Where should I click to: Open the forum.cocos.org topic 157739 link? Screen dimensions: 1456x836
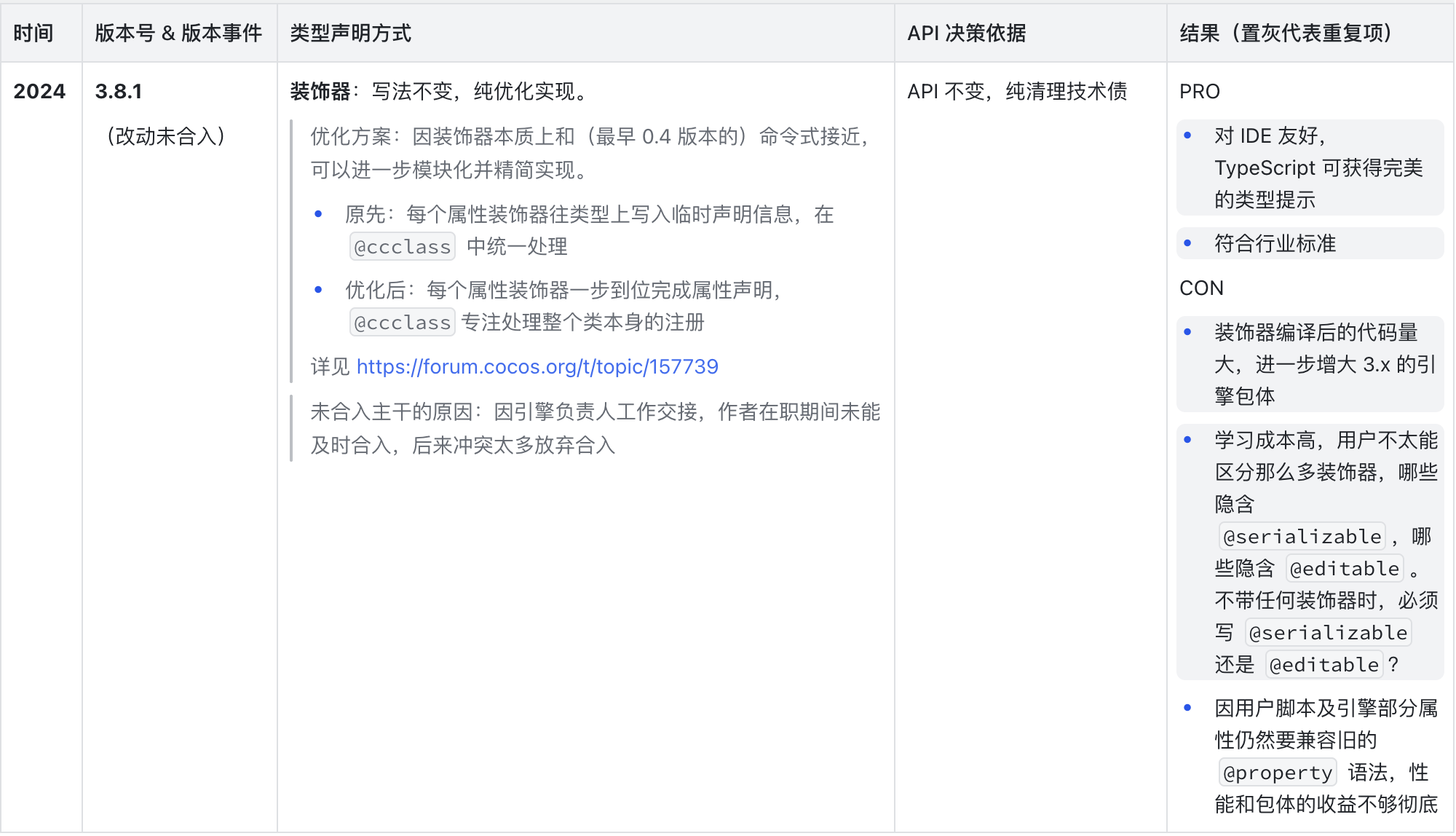537,366
